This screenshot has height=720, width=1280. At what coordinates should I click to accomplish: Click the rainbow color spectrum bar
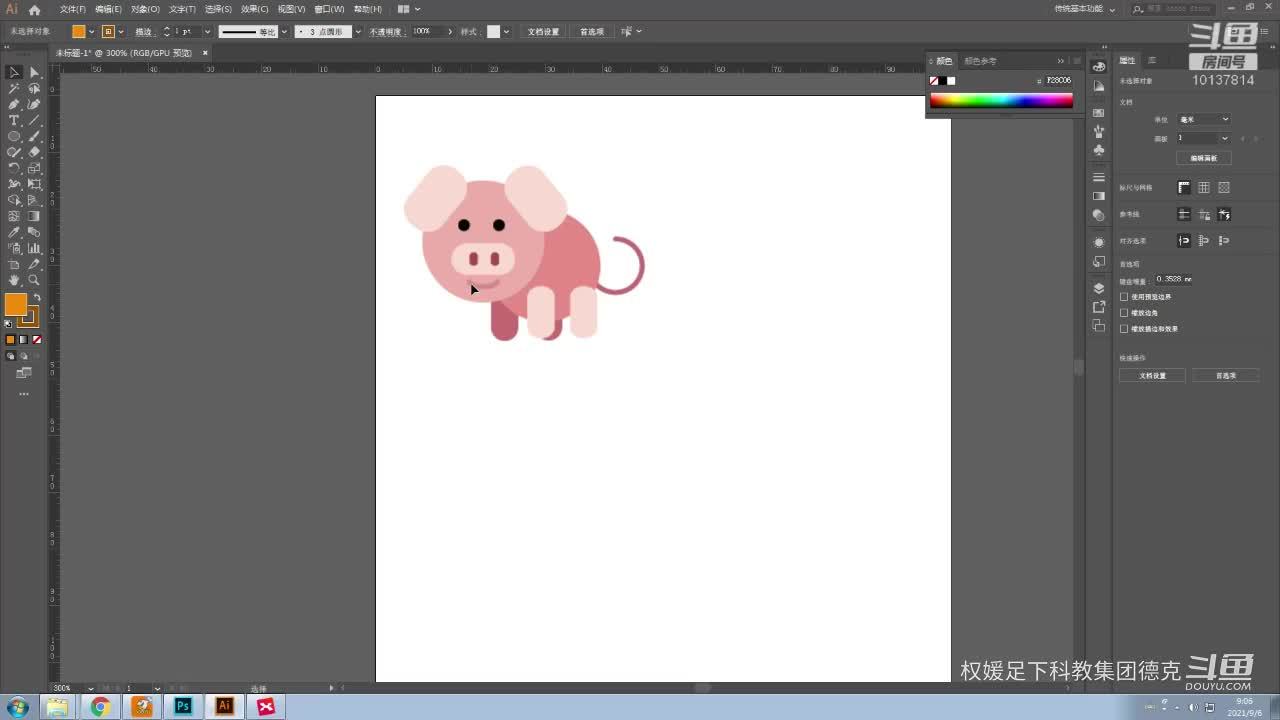click(1001, 100)
